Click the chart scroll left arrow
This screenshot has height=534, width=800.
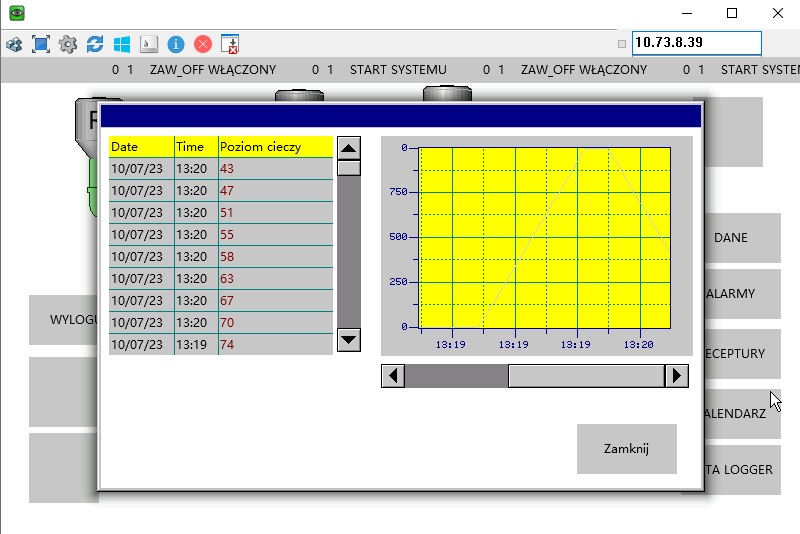(x=393, y=376)
